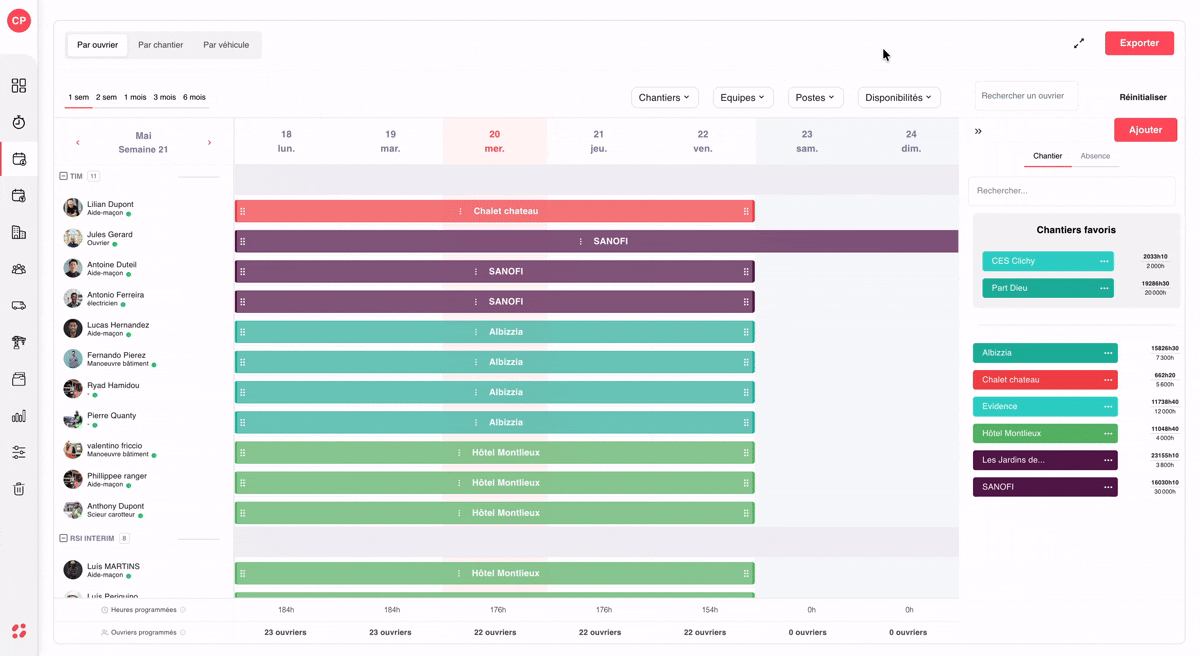Select the 1 sem time range
This screenshot has width=1200, height=656.
78,97
